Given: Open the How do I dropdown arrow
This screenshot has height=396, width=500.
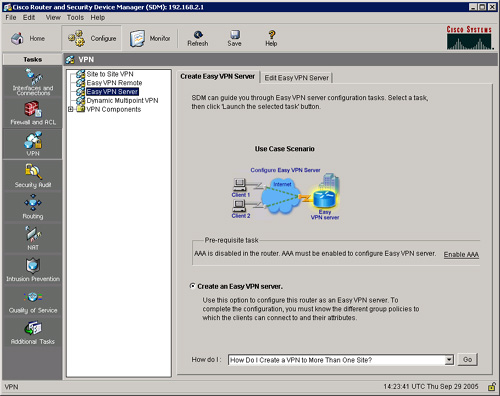Looking at the screenshot, I should click(x=449, y=360).
